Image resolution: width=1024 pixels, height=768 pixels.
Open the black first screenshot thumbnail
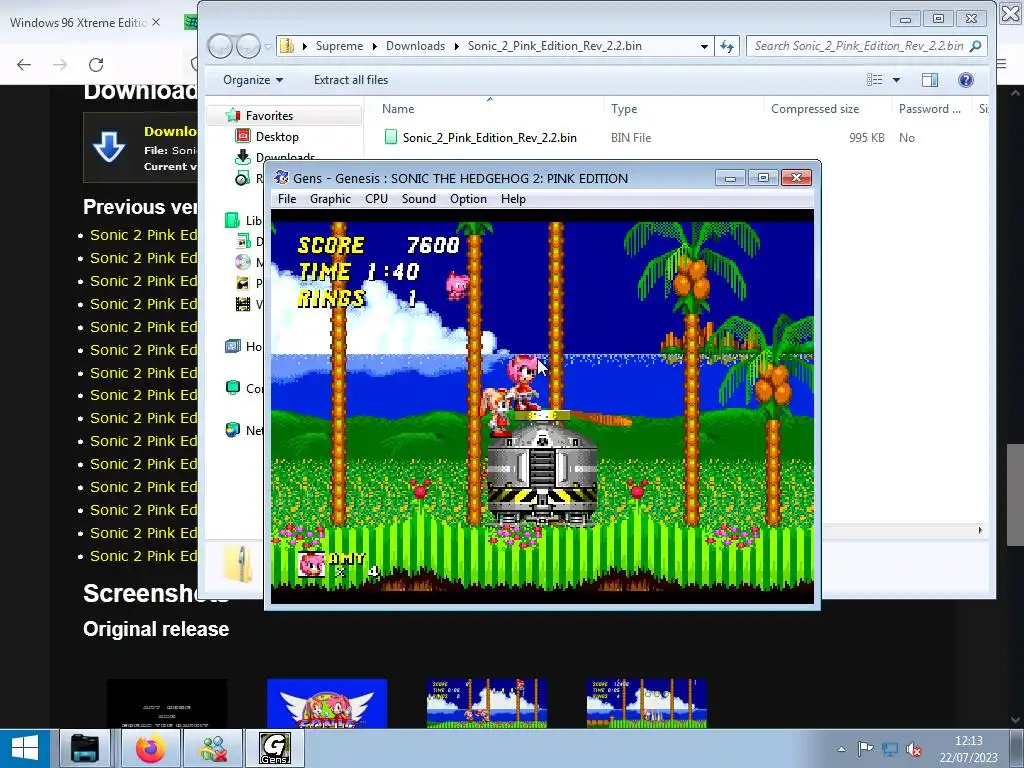[167, 703]
